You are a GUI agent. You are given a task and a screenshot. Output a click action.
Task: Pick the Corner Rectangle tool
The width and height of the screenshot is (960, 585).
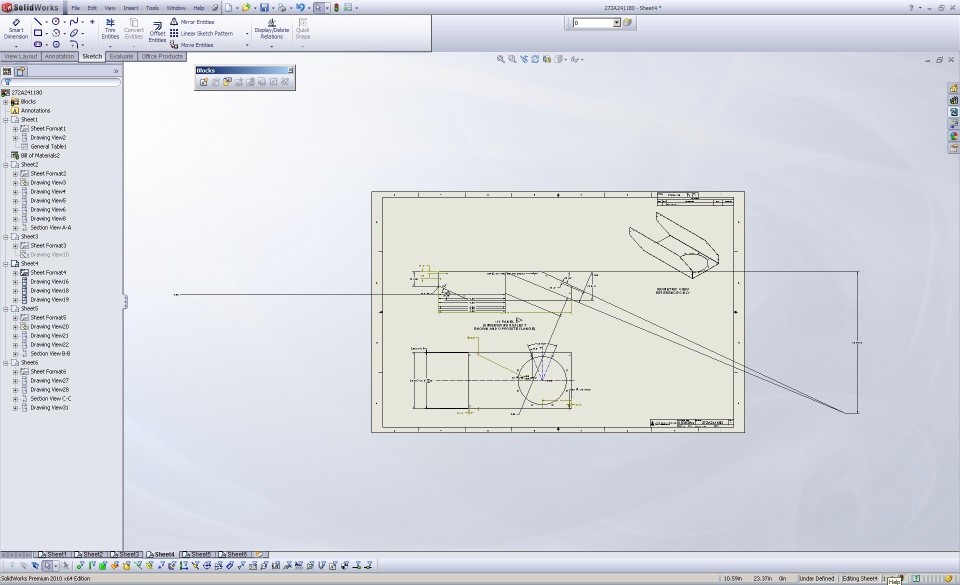[x=38, y=33]
